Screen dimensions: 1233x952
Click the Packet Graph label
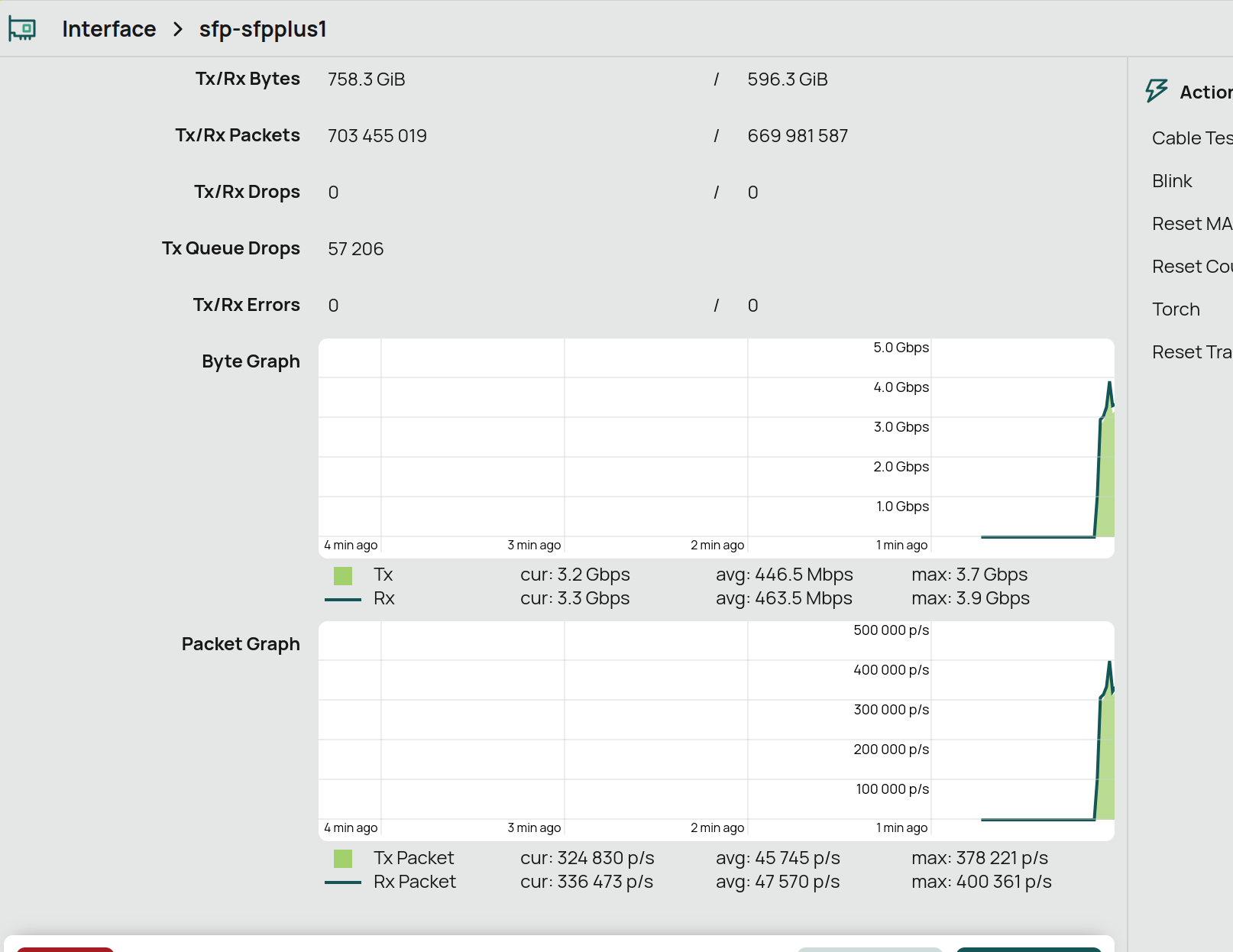(x=241, y=644)
